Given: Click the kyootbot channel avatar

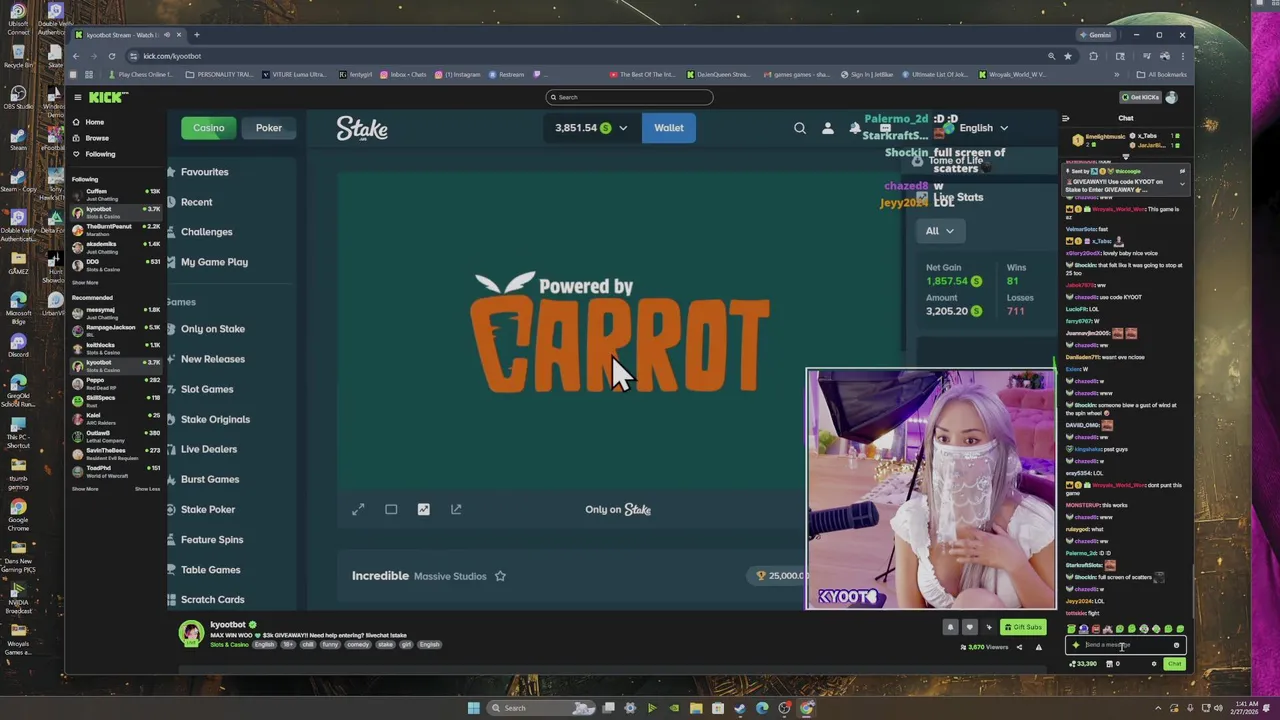Looking at the screenshot, I should pyautogui.click(x=190, y=633).
